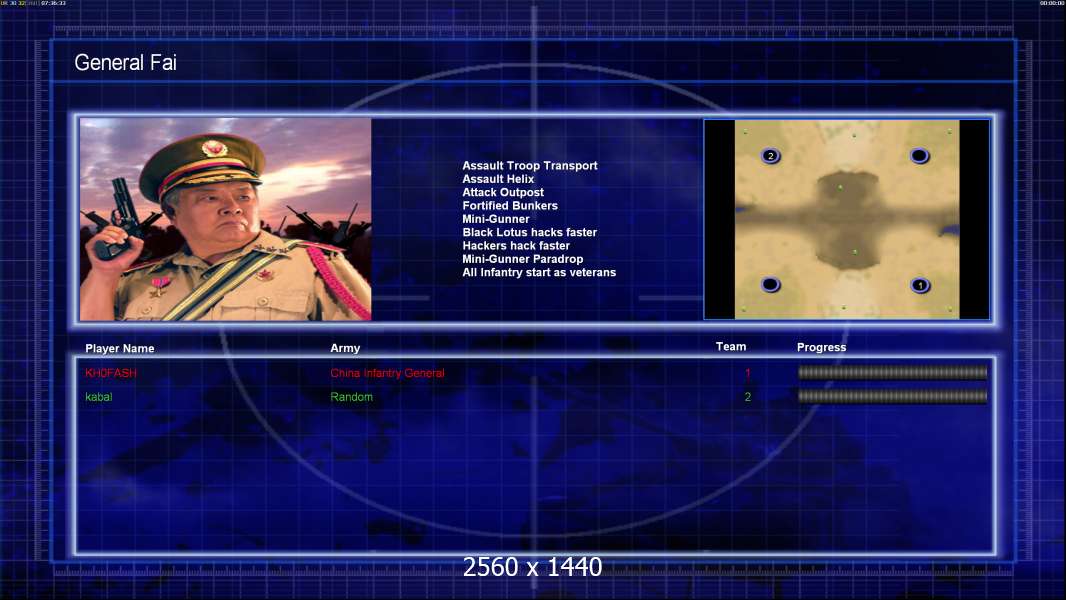Viewport: 1066px width, 600px height.
Task: Click team number 1 for KH0FASH
Action: pos(748,373)
